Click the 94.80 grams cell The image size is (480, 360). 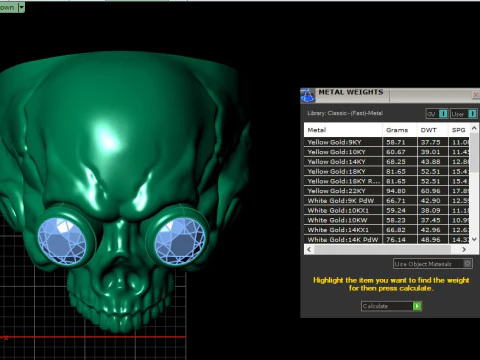[x=400, y=191]
